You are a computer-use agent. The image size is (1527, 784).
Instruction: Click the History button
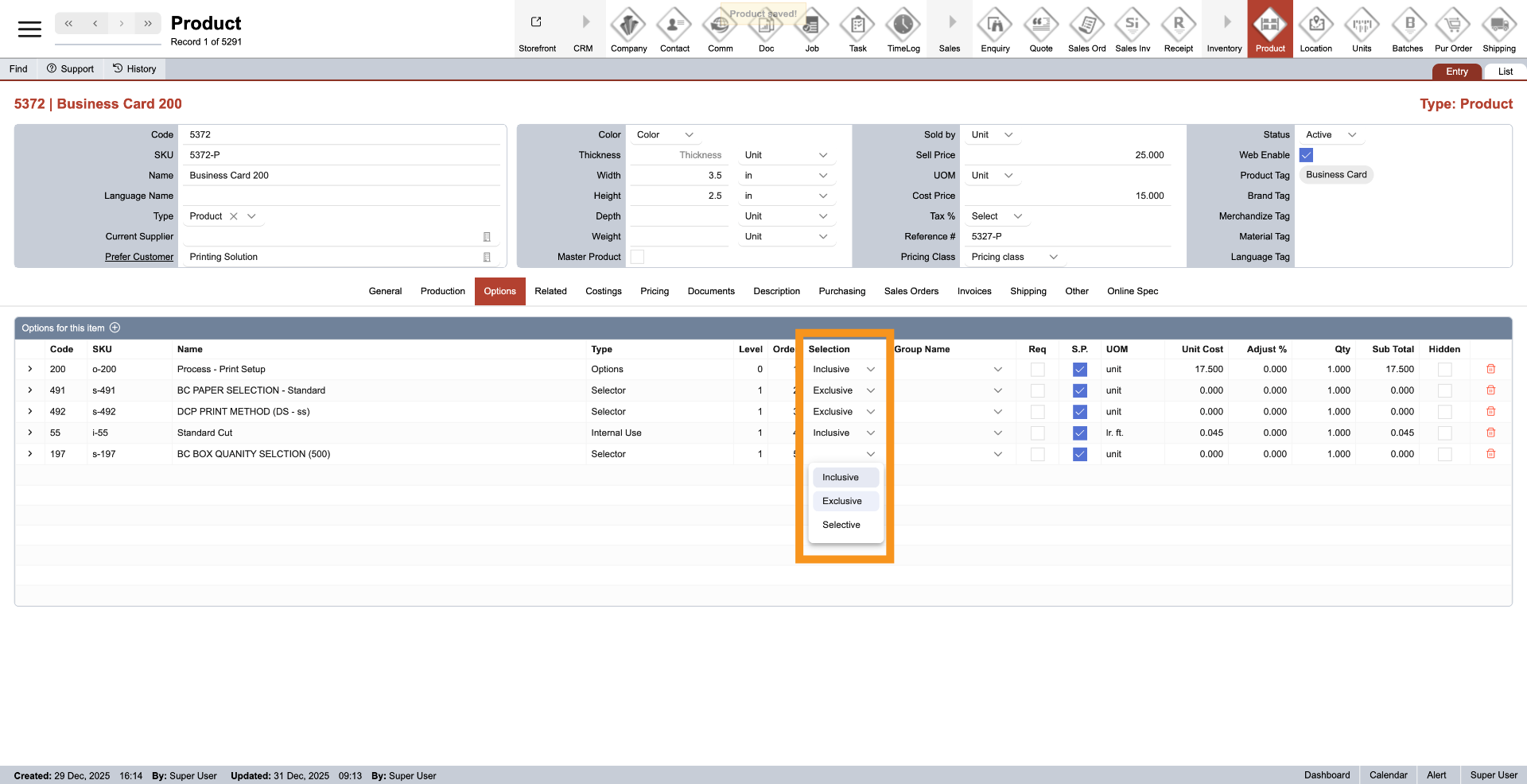[134, 69]
